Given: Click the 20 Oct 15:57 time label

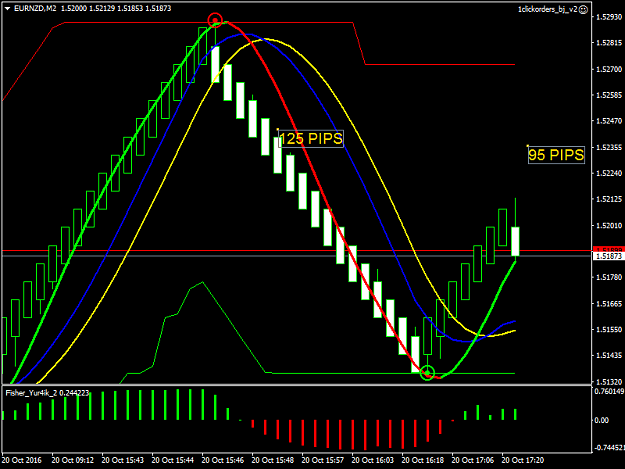Looking at the screenshot, I should coord(323,460).
